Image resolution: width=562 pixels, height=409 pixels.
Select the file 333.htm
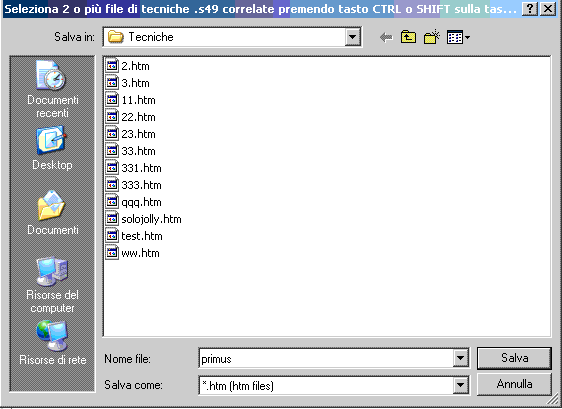click(134, 185)
